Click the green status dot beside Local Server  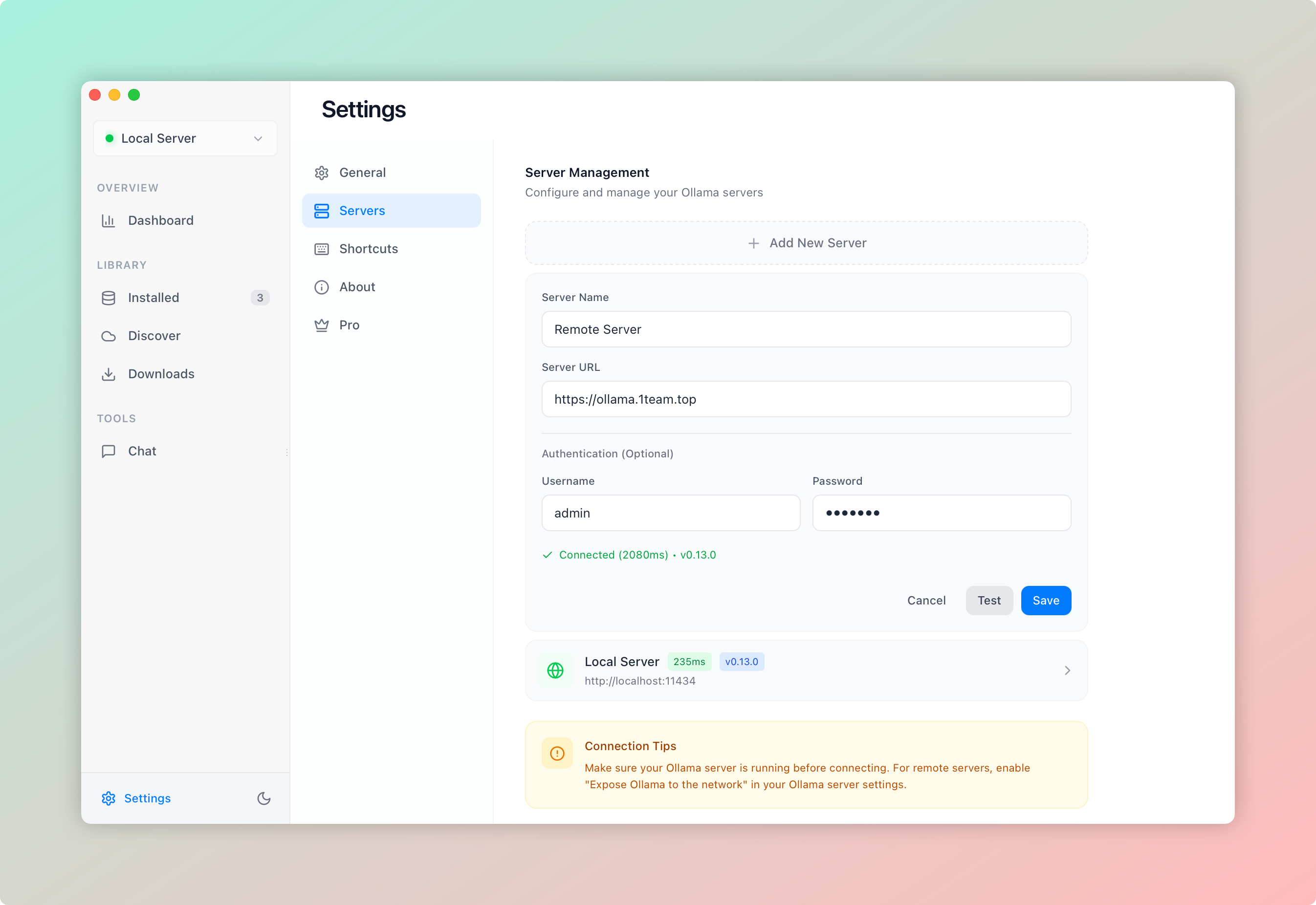(x=110, y=138)
